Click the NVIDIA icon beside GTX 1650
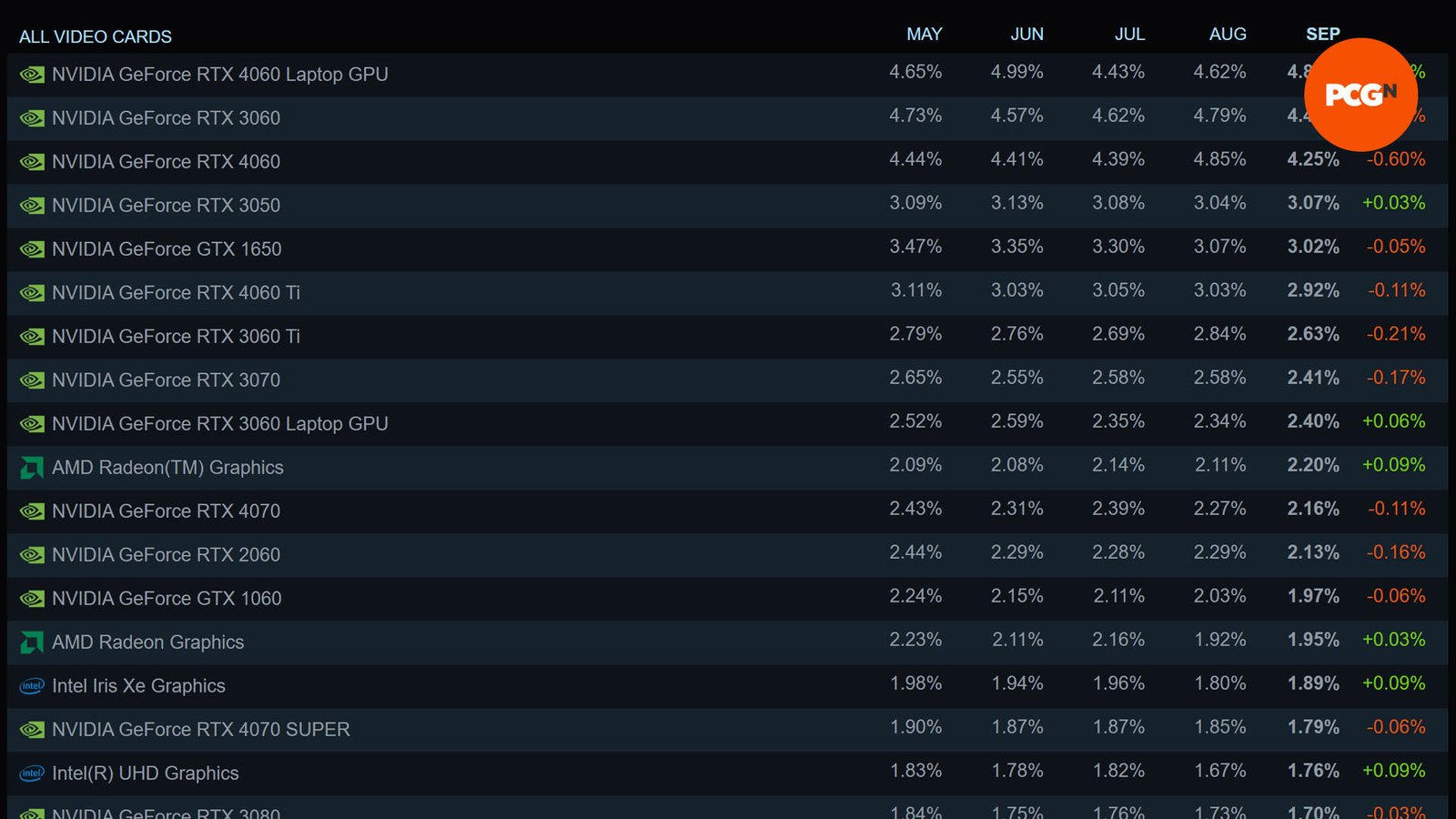Screen dimensions: 1456x819 tap(32, 249)
